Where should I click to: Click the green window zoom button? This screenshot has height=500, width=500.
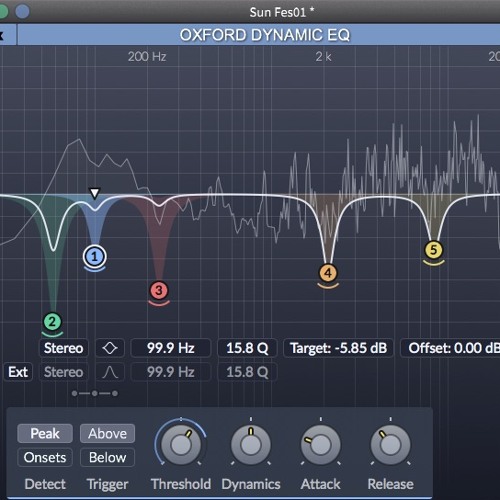tap(3, 12)
